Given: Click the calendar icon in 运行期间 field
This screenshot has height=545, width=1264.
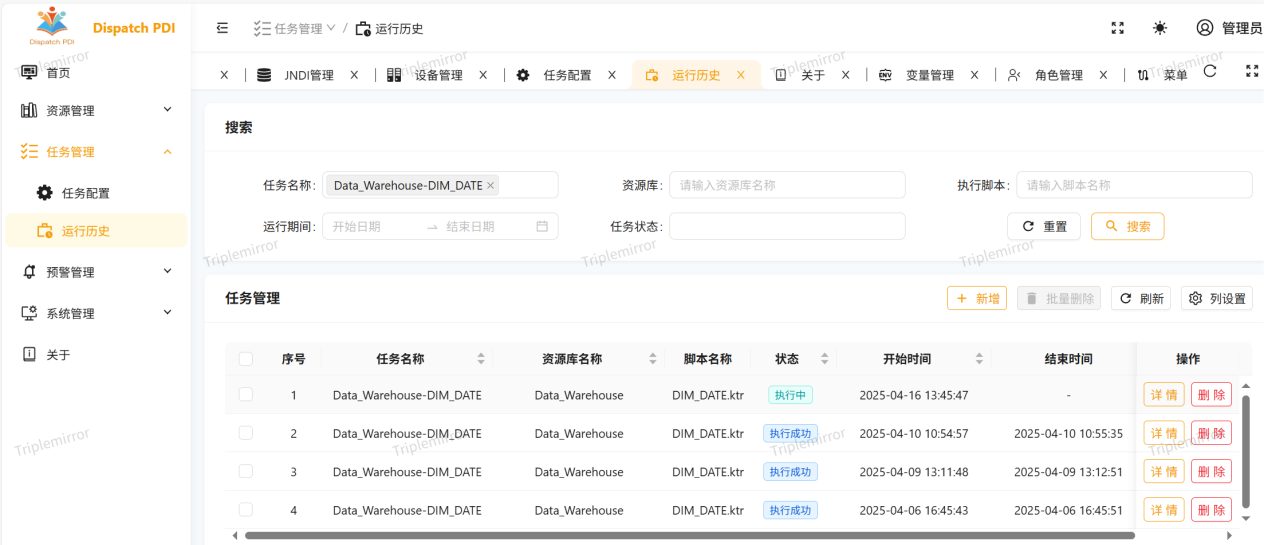Looking at the screenshot, I should (x=542, y=227).
